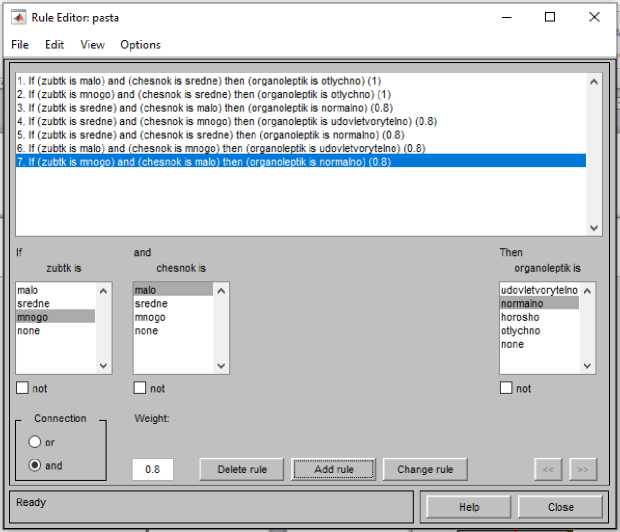
Task: Click zubtk list down arrow
Action: pyautogui.click(x=103, y=365)
